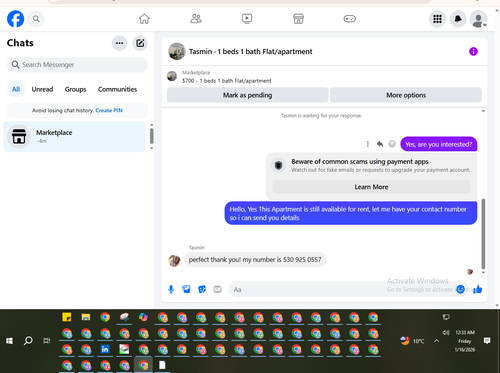Open the $700 listing thumbnail
This screenshot has height=373, width=500.
(172, 76)
